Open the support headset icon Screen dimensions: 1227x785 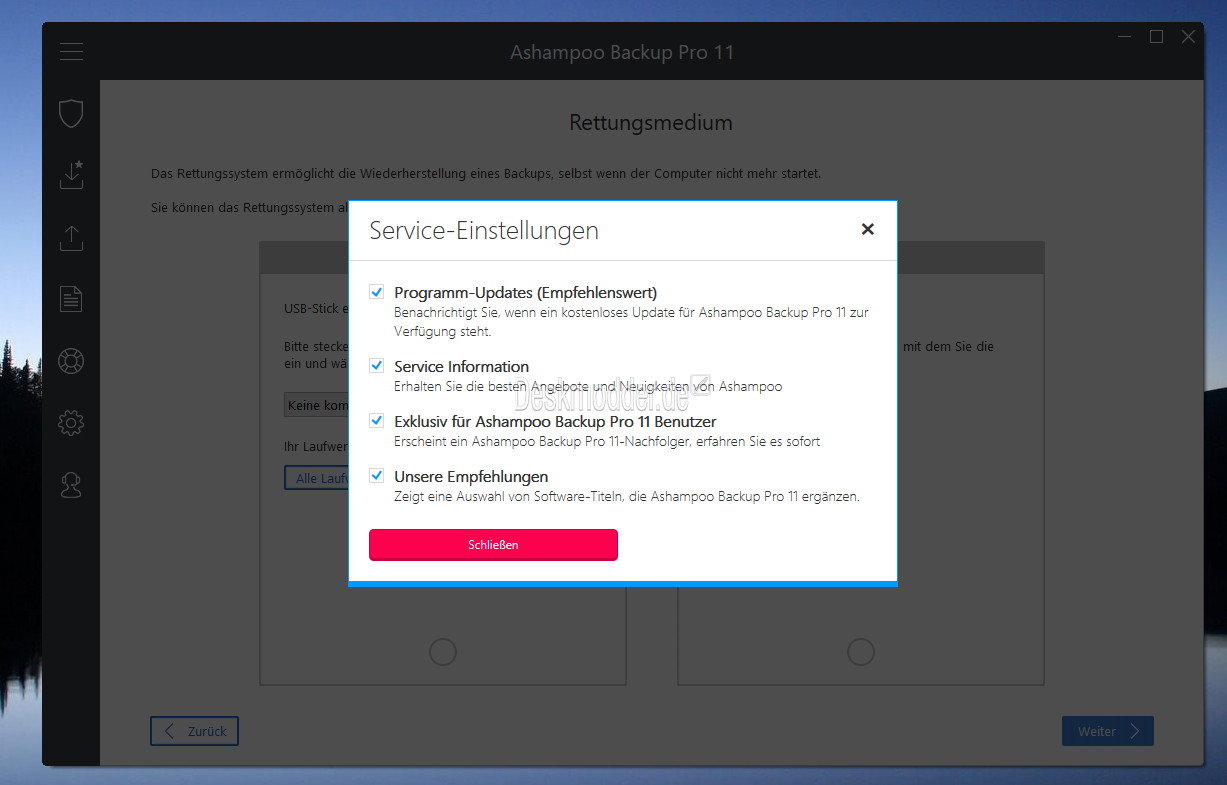pos(71,485)
